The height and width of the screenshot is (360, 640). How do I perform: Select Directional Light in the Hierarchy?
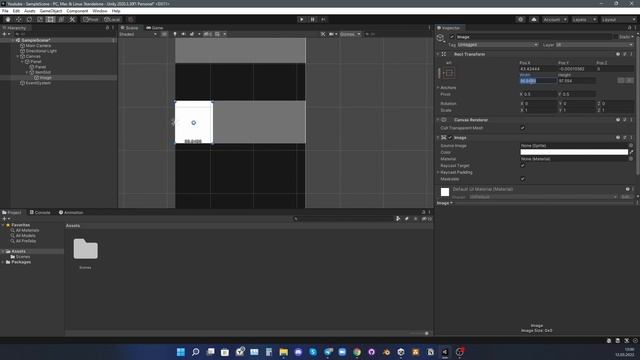[41, 51]
